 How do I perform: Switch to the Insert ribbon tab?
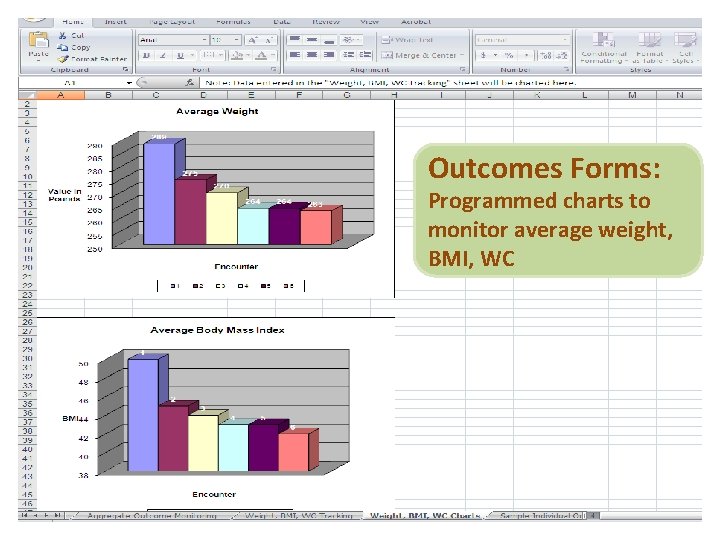click(x=115, y=22)
